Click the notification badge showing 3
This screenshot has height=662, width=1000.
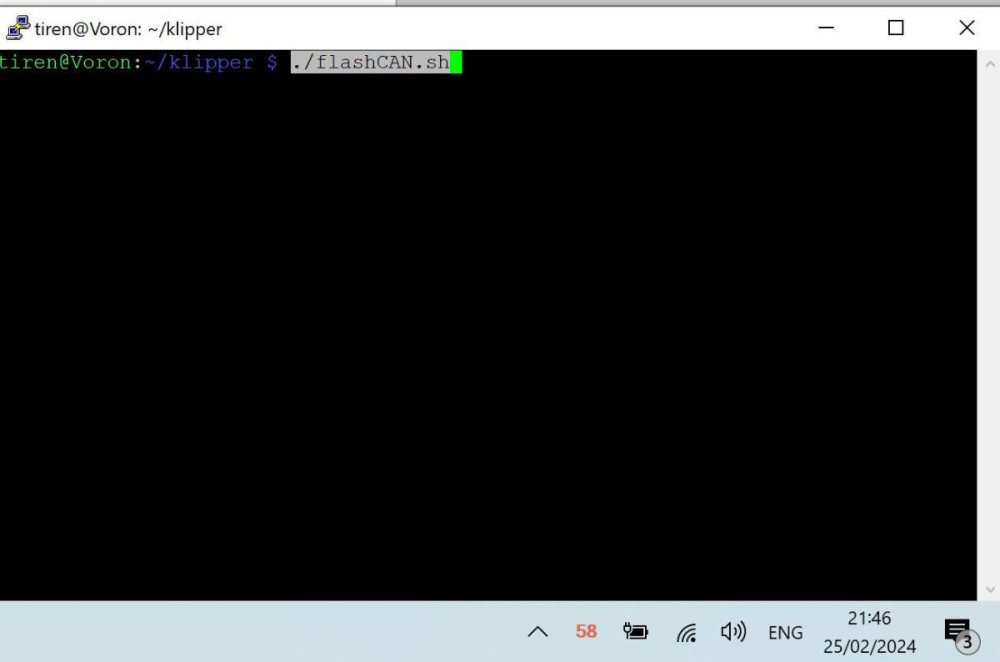point(966,643)
